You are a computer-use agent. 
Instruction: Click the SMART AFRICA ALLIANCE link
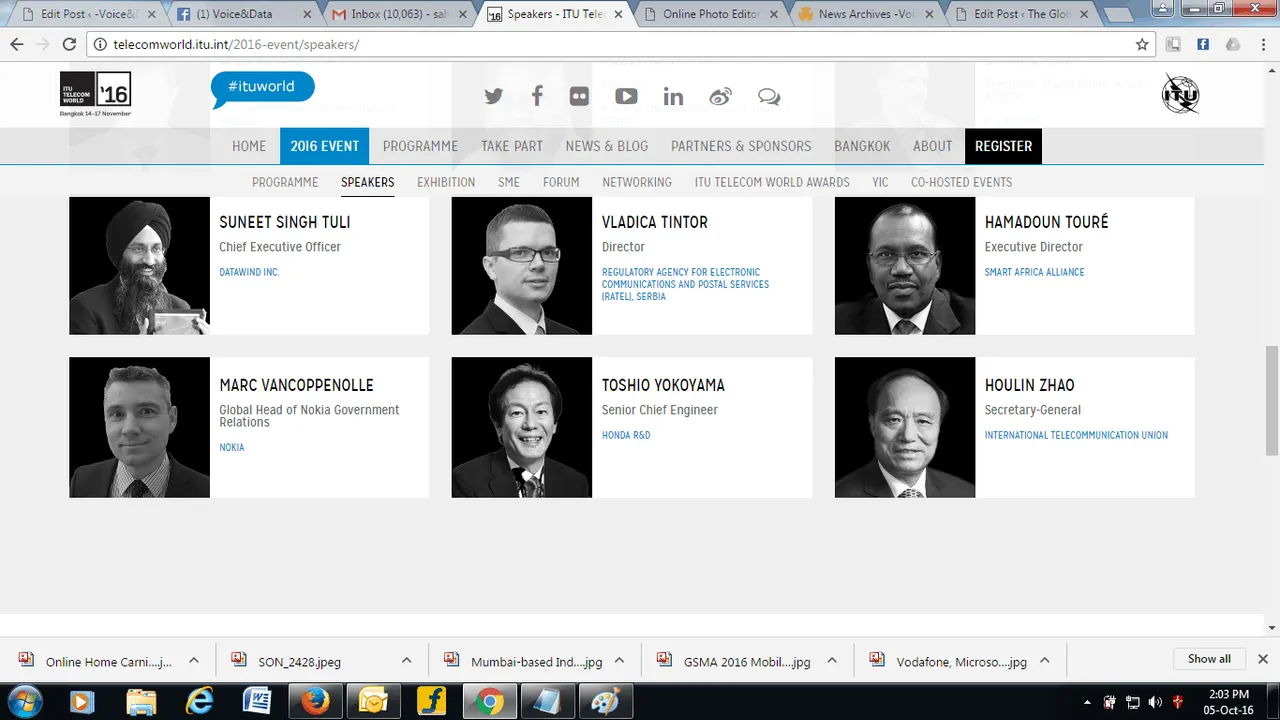[x=1034, y=272]
